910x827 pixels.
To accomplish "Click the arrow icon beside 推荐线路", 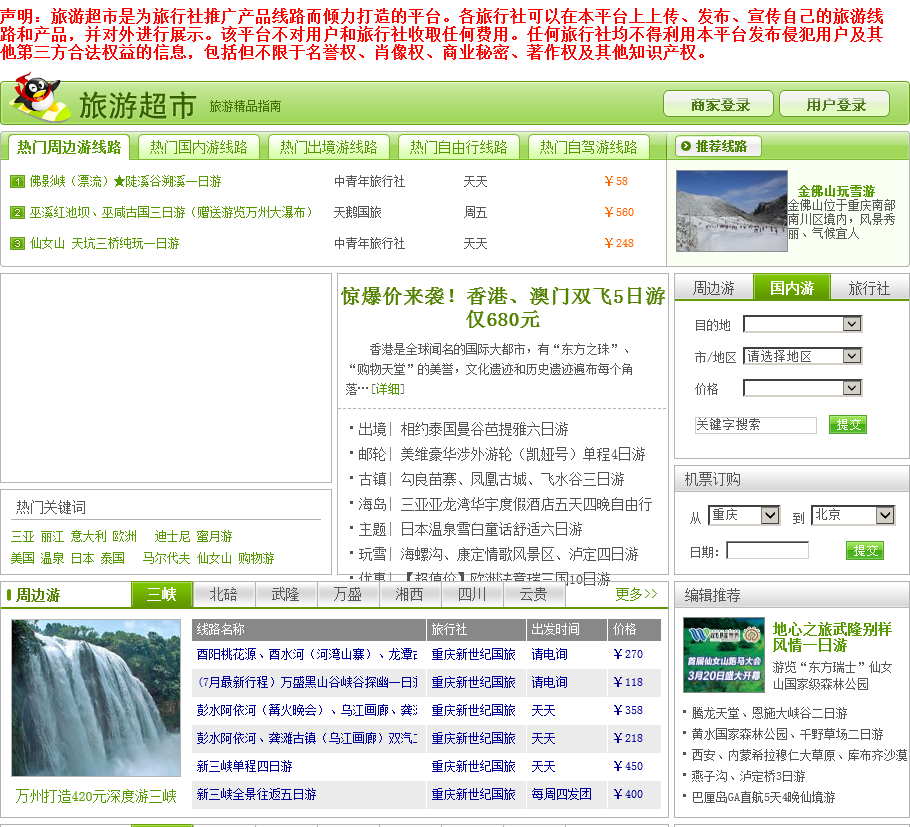I will [685, 146].
